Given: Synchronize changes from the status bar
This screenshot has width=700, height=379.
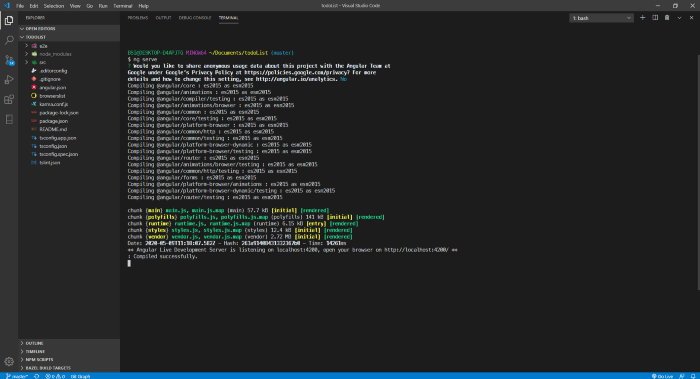Looking at the screenshot, I should click(37, 376).
